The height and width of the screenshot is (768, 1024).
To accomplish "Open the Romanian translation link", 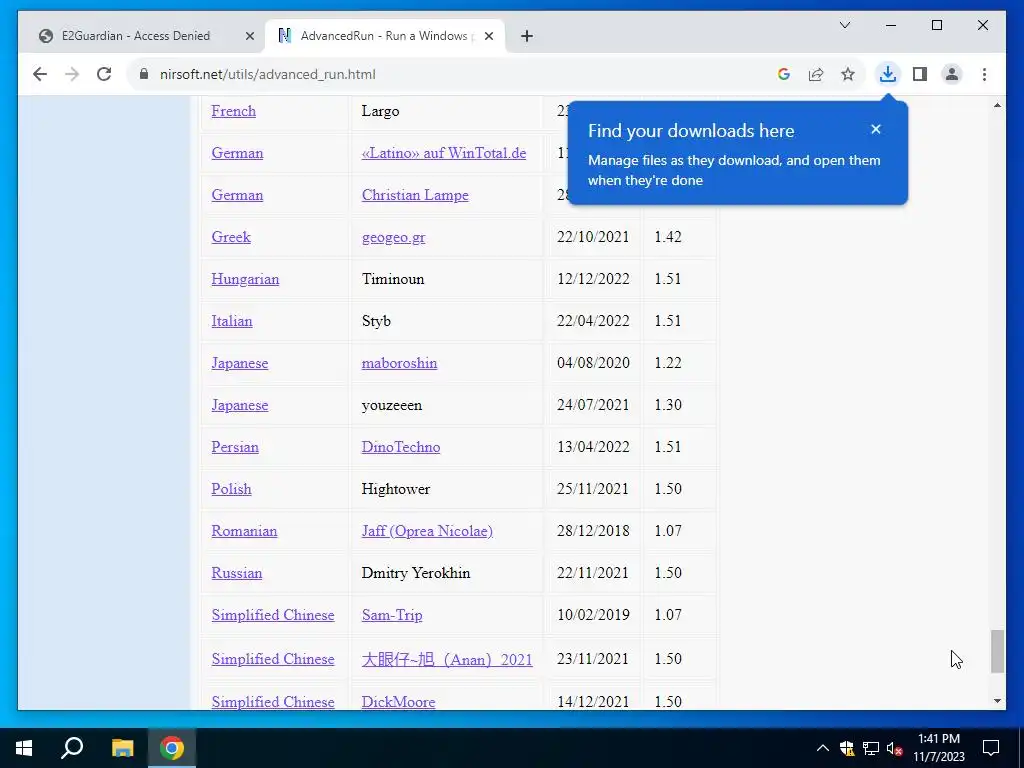I will pyautogui.click(x=244, y=530).
